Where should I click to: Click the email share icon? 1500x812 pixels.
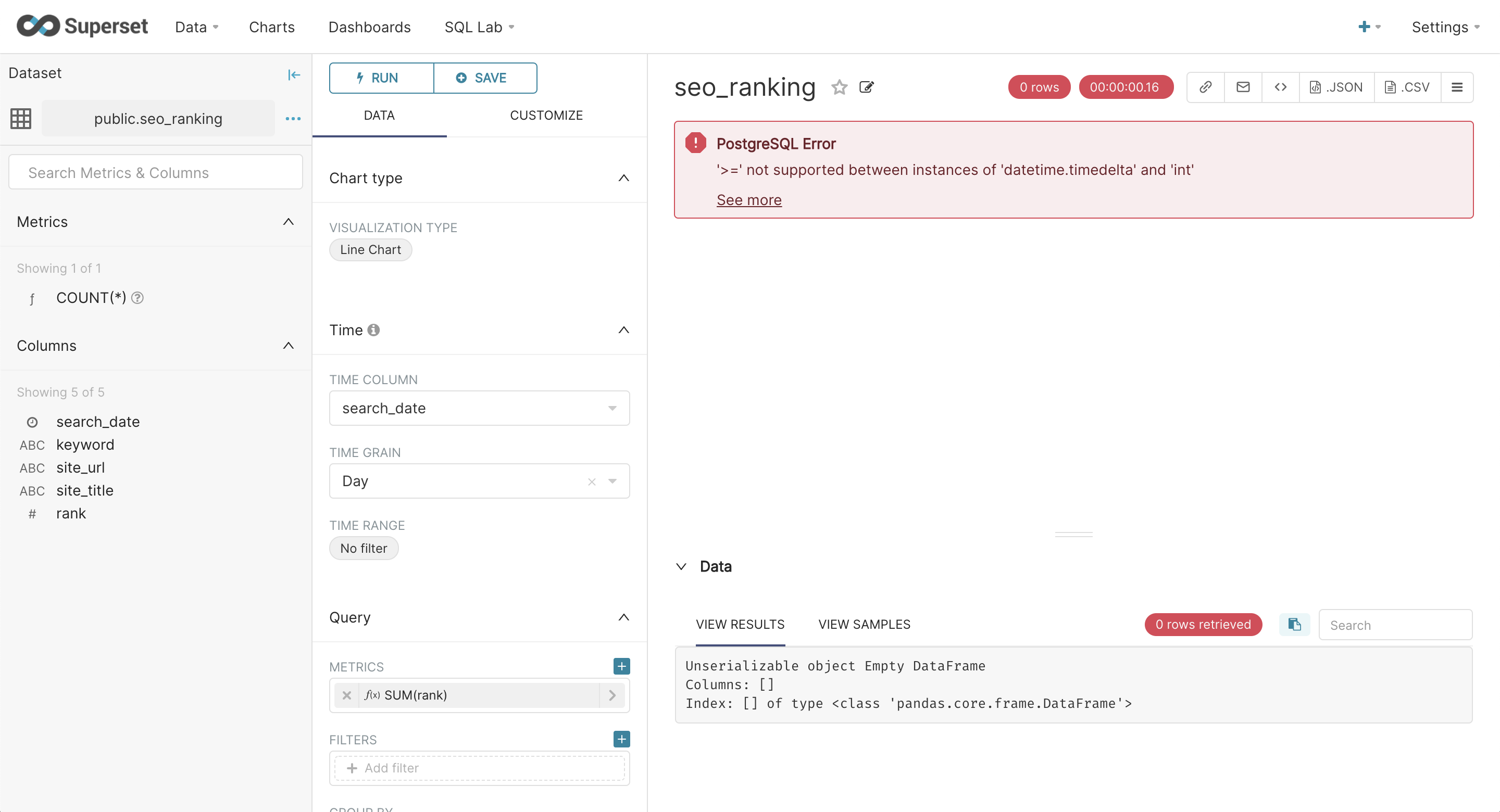pos(1243,87)
